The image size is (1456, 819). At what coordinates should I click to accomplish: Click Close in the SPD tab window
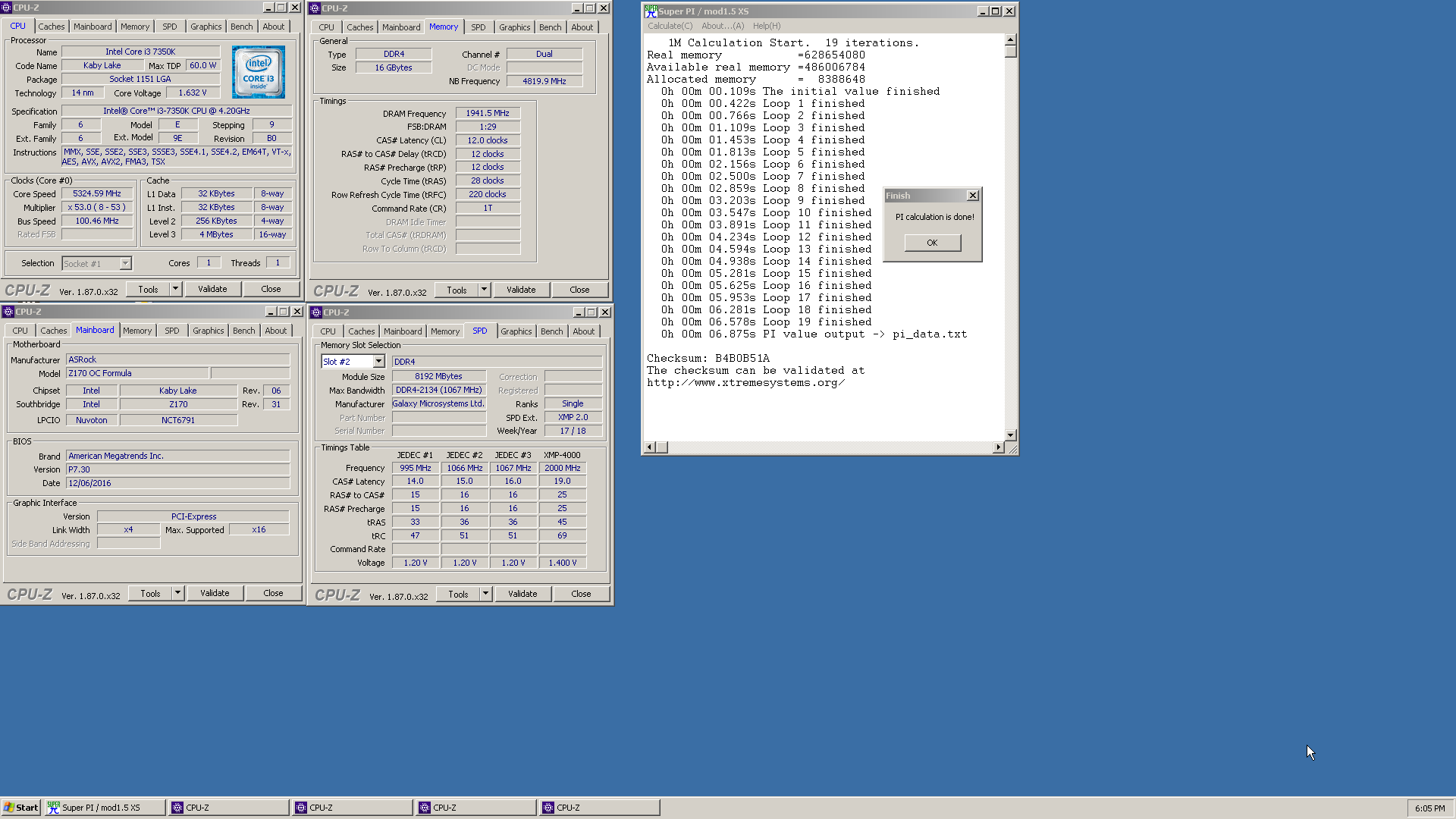581,594
